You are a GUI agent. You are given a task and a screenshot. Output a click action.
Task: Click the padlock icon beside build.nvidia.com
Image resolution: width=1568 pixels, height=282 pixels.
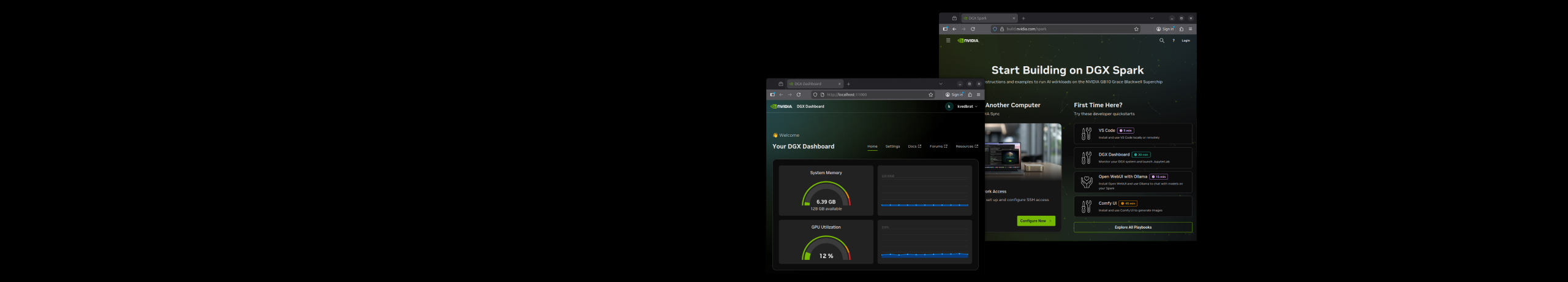(x=1002, y=29)
